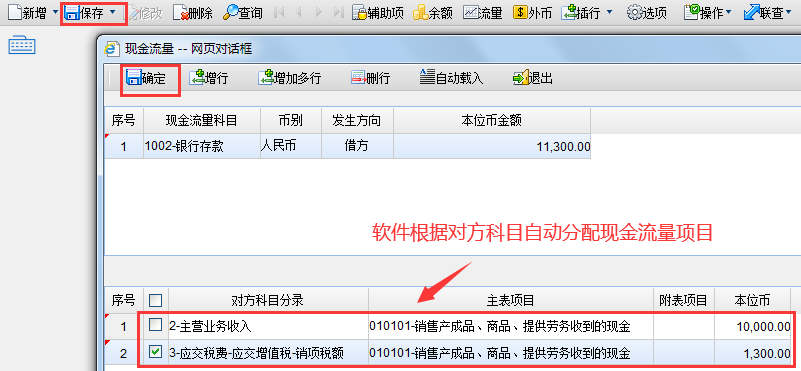The image size is (801, 371).
Task: Go to previous record navigation arrow
Action: point(298,12)
